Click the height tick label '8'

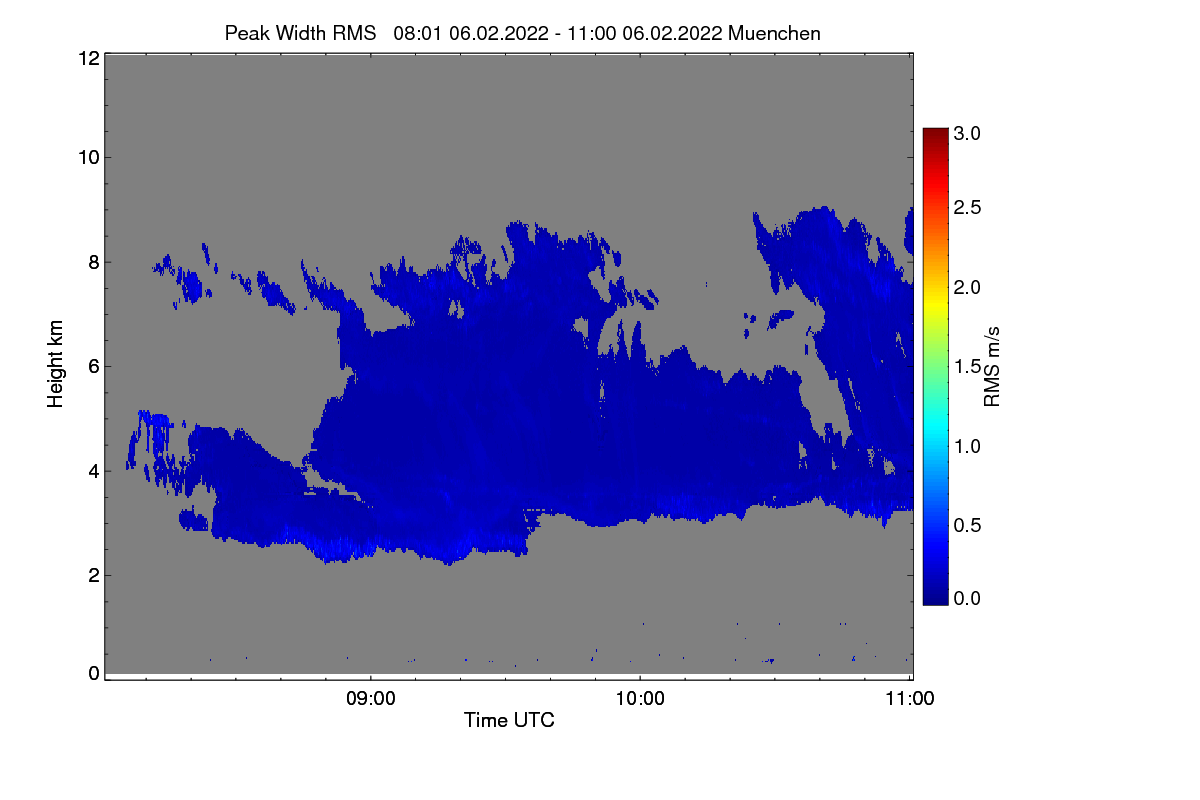[x=94, y=262]
